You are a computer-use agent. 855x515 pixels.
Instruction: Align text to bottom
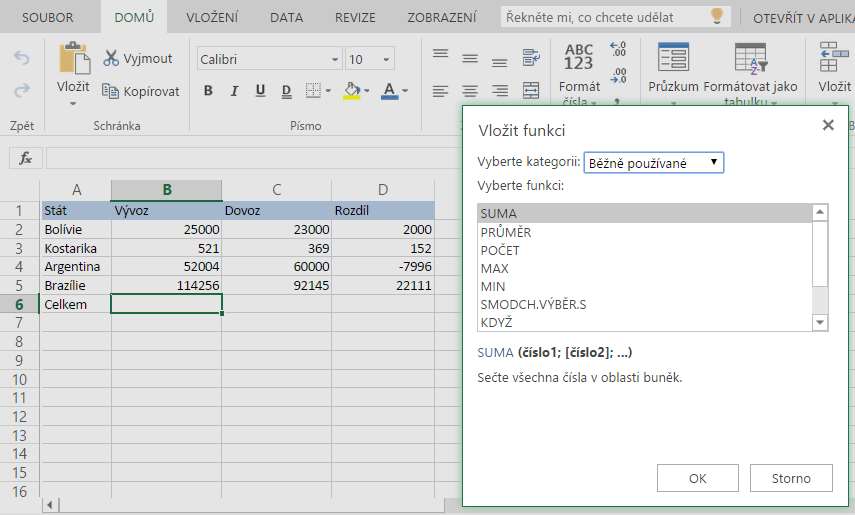pyautogui.click(x=499, y=63)
